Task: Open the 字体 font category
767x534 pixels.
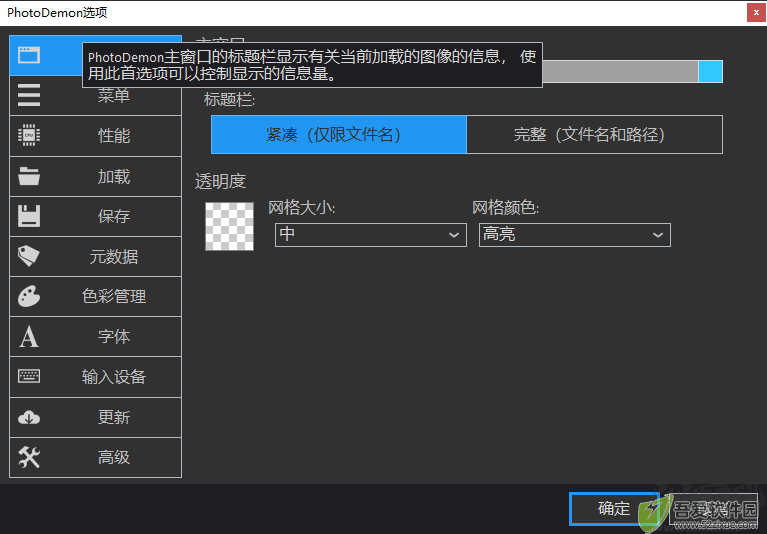Action: click(x=95, y=337)
